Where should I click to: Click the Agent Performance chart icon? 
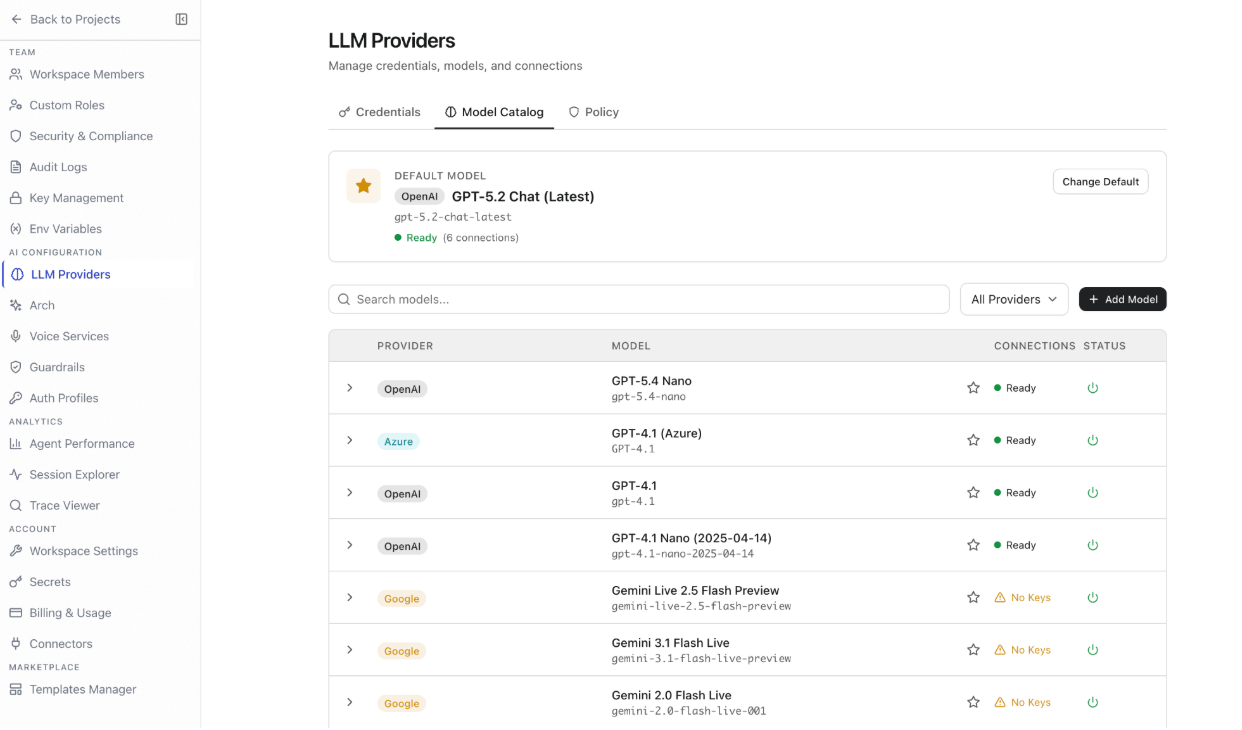pos(16,443)
